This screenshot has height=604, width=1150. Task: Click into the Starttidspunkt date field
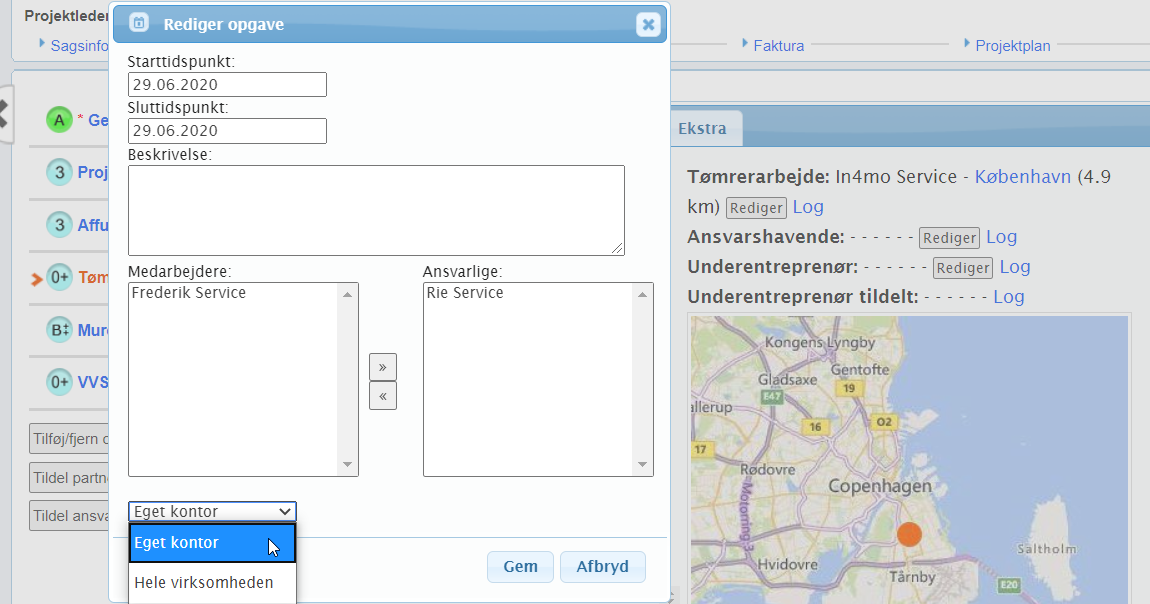[x=227, y=85]
